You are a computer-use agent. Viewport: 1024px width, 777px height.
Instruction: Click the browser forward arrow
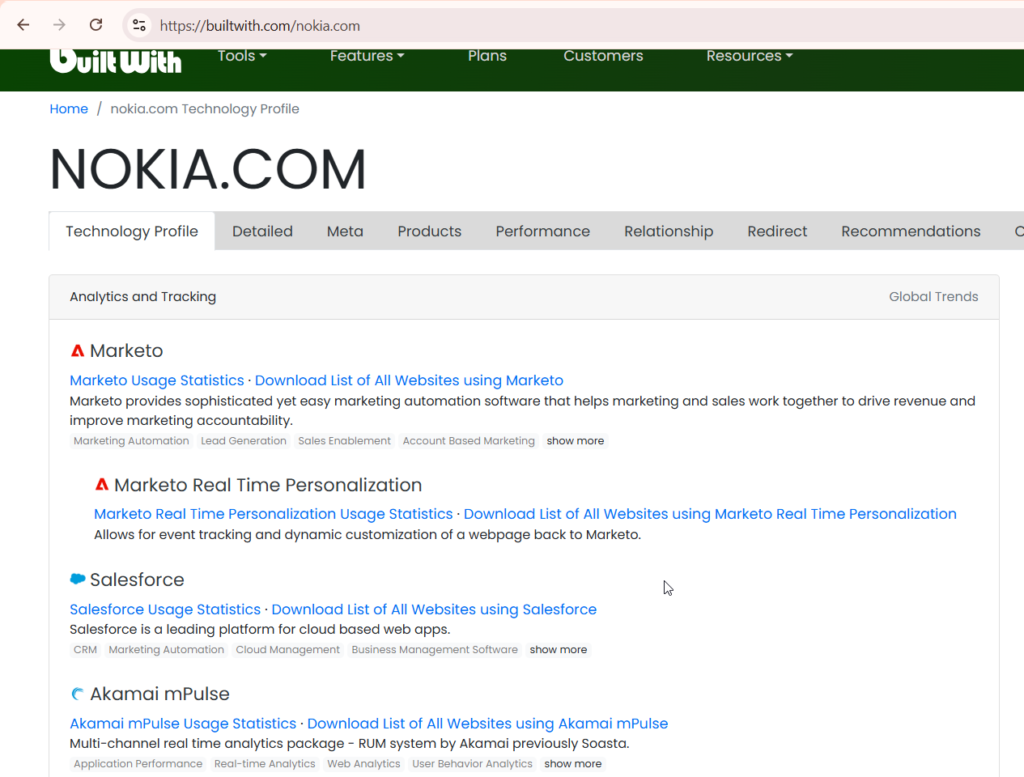point(59,25)
